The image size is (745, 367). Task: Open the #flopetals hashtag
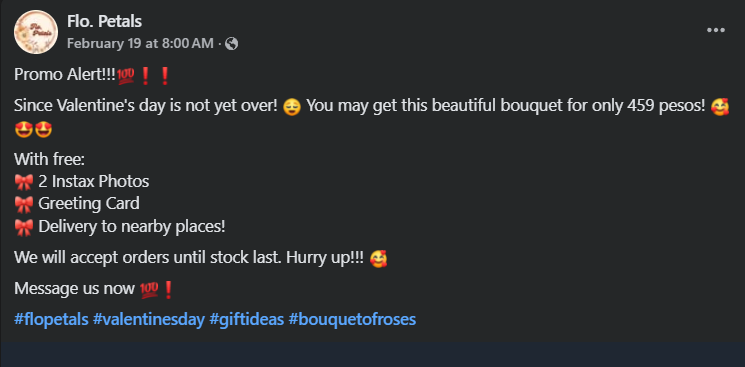point(51,319)
